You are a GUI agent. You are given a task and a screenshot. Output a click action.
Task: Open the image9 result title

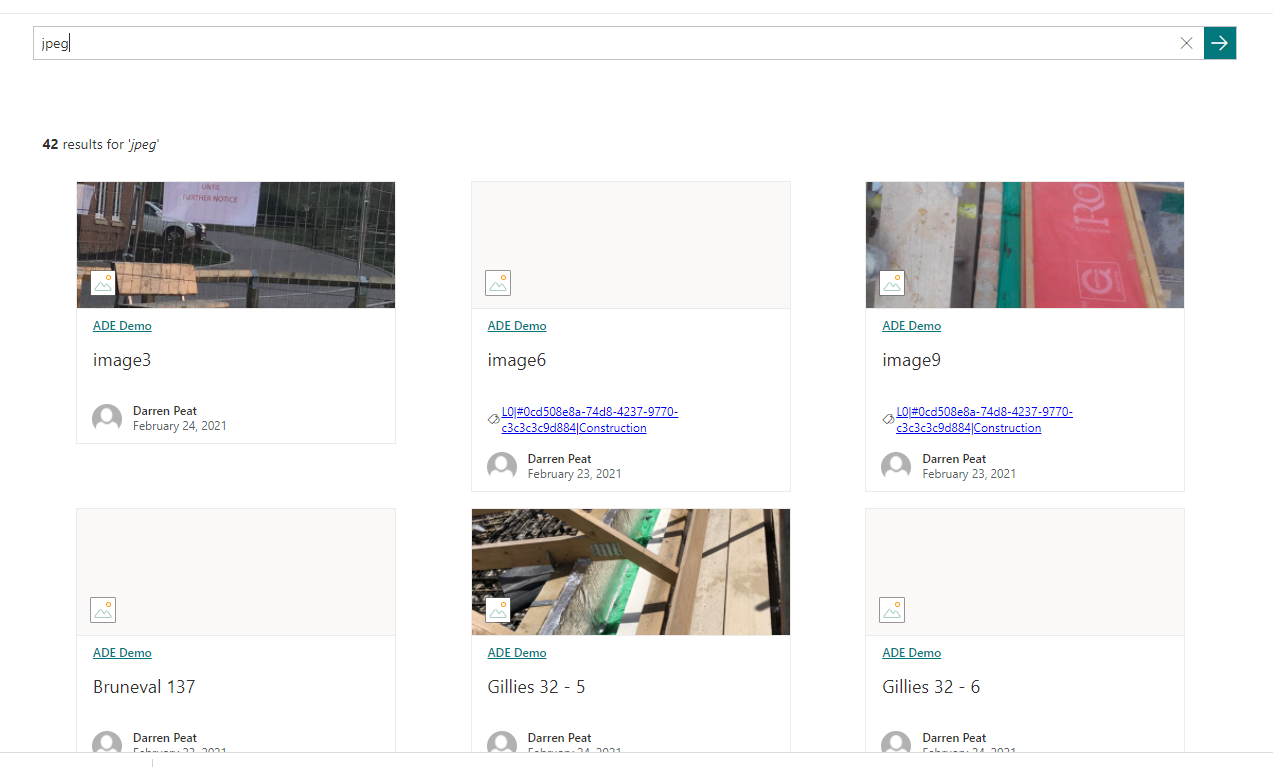point(911,360)
